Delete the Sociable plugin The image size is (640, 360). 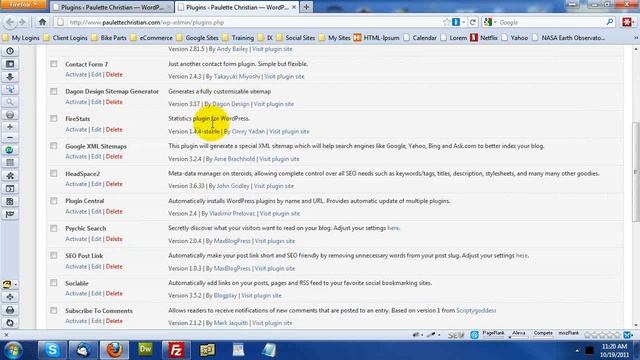point(114,293)
